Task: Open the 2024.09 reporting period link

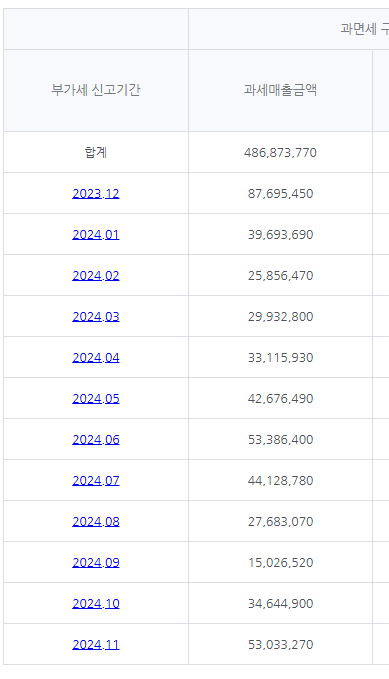Action: (96, 562)
